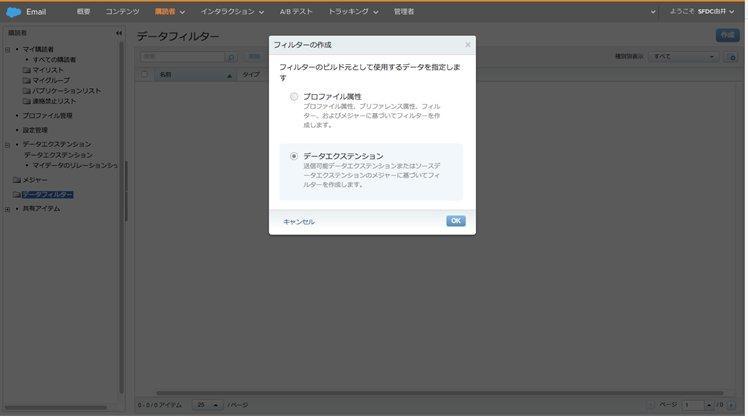The image size is (748, 417).
Task: Open the dropdown chevron left of ようこそ
Action: coord(653,12)
